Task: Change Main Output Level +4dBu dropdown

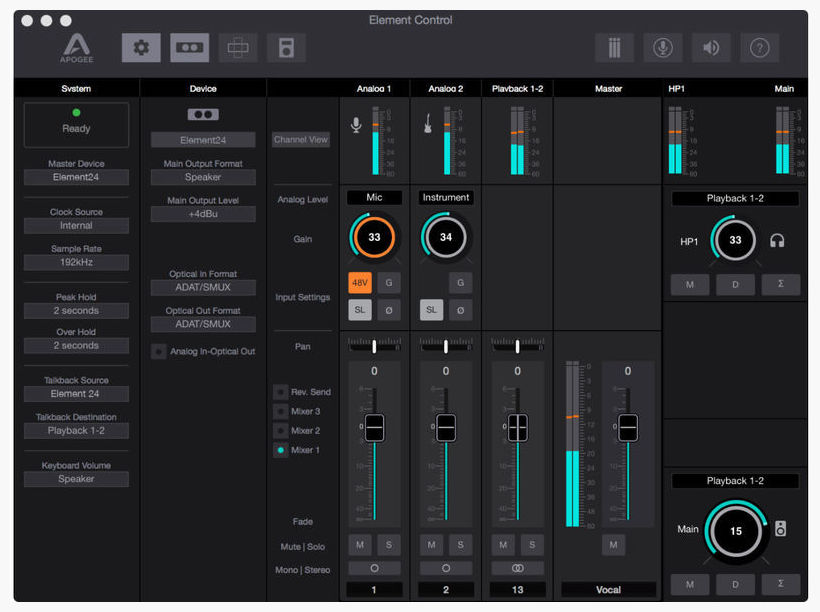Action: click(203, 214)
